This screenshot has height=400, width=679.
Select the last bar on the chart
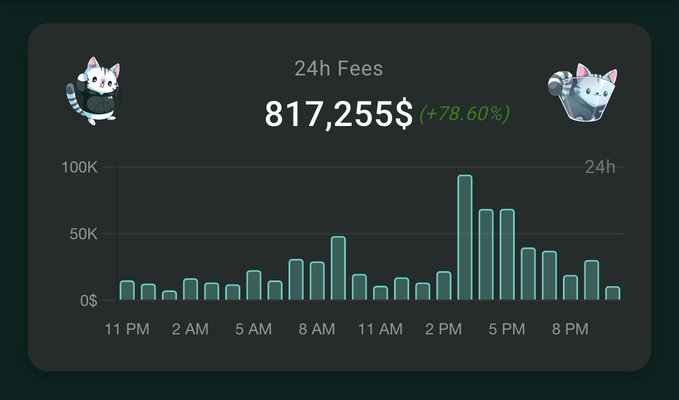pos(613,293)
